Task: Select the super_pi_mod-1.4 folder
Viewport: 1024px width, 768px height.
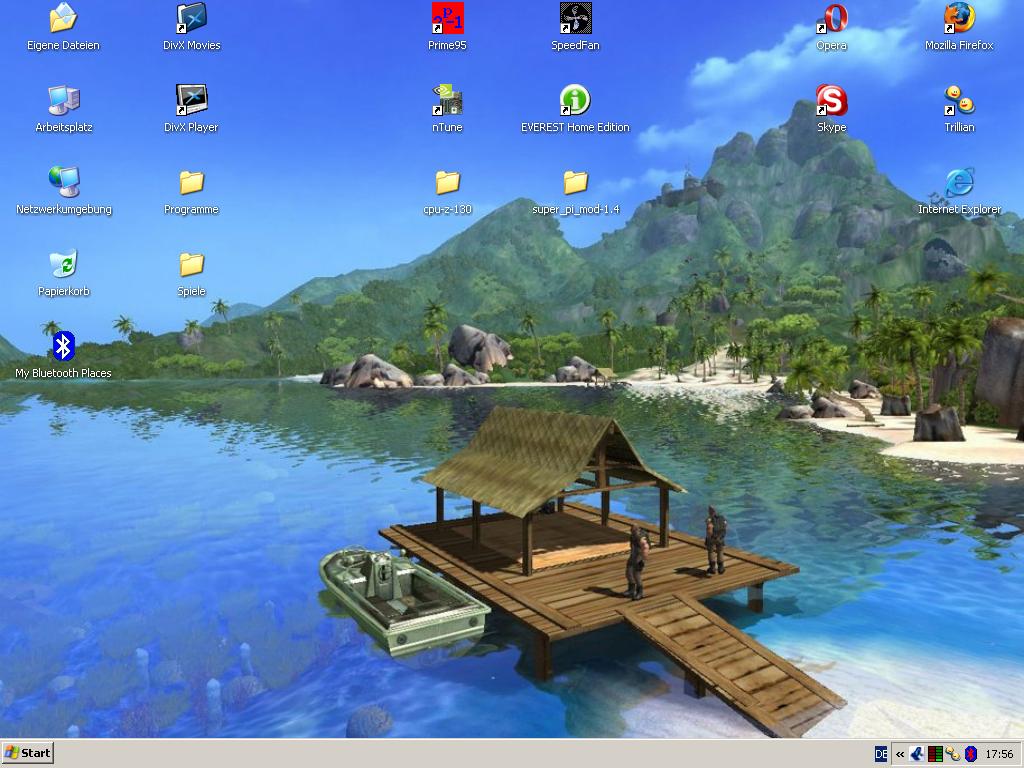Action: click(575, 182)
